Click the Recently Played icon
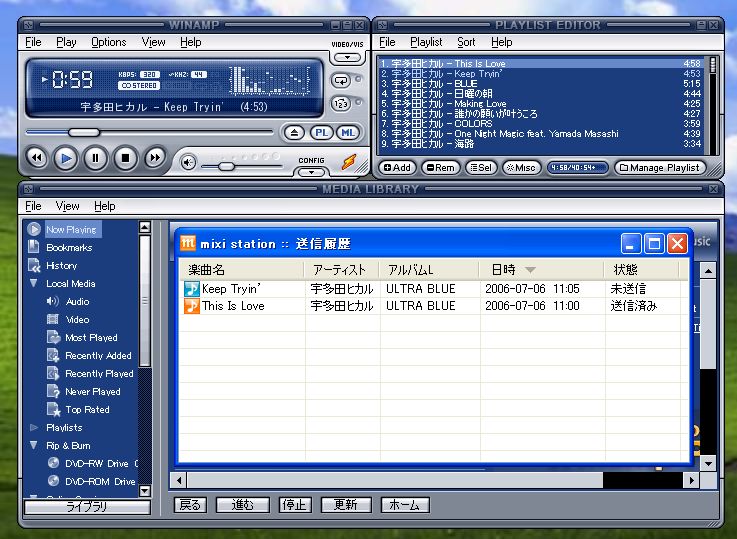This screenshot has width=737, height=539. (53, 374)
